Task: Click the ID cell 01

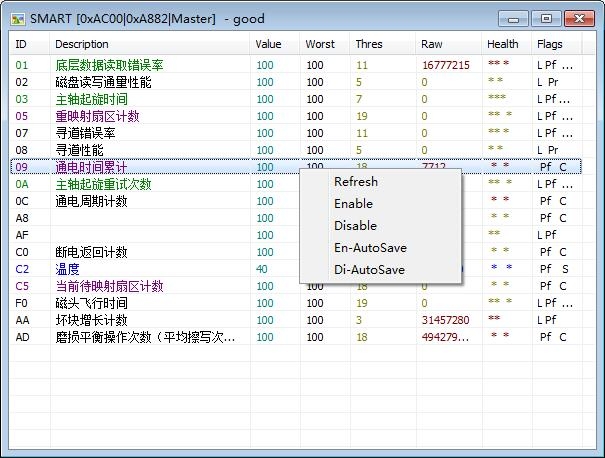Action: tap(22, 65)
